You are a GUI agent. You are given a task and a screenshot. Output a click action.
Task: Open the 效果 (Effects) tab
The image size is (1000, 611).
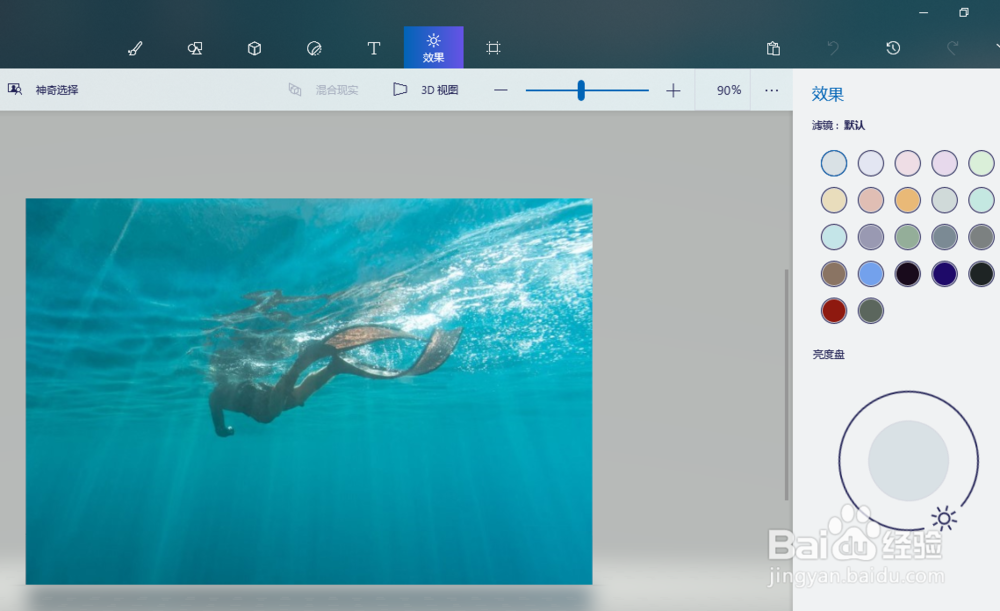click(434, 48)
